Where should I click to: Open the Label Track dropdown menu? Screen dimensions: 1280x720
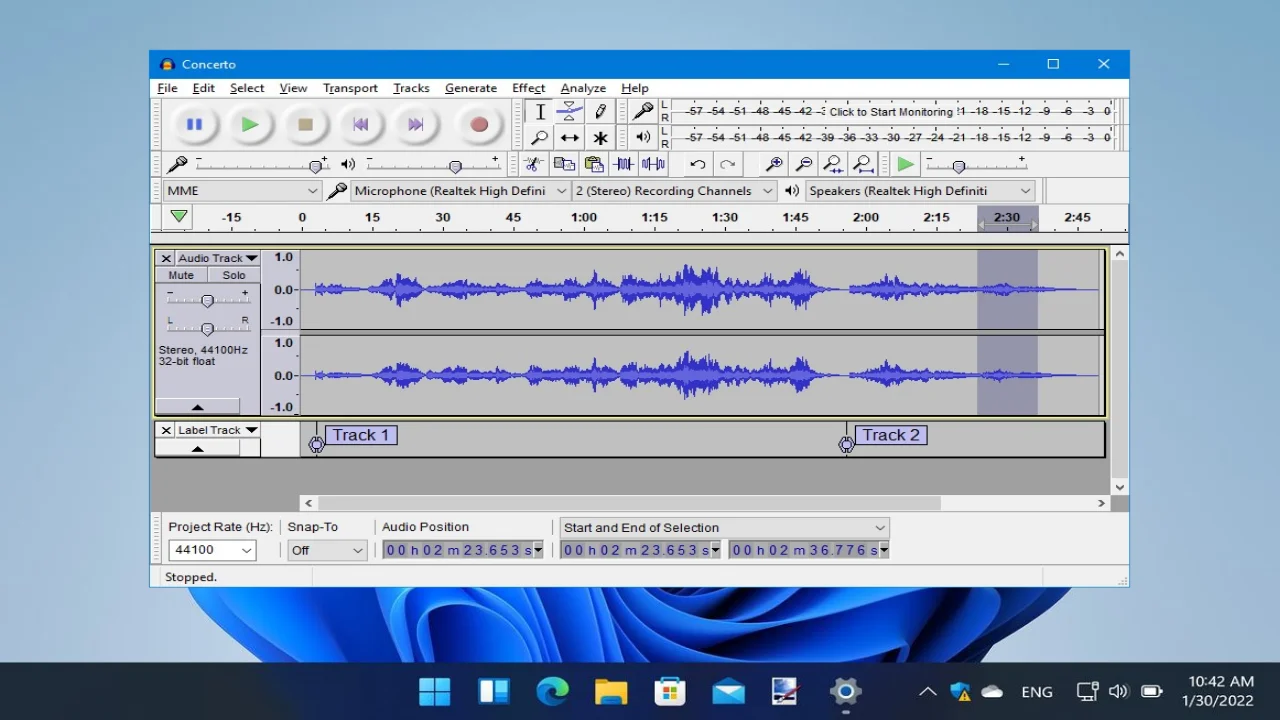(x=217, y=430)
